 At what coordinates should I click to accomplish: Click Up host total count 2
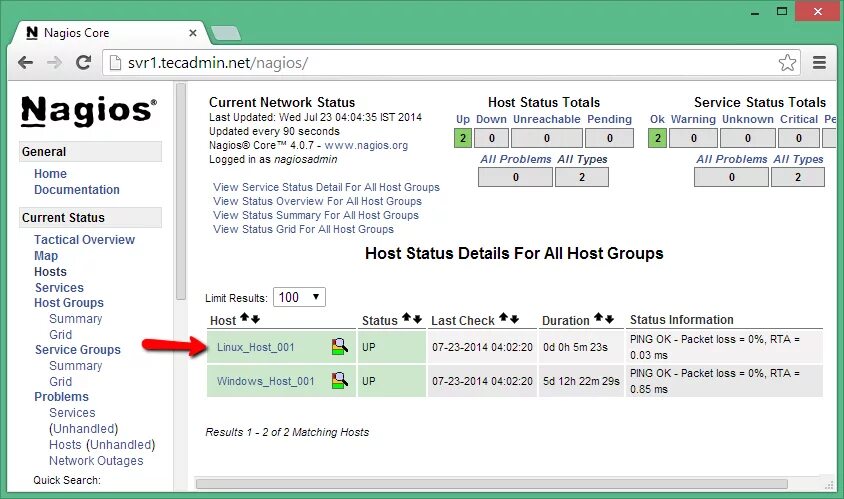tap(463, 138)
